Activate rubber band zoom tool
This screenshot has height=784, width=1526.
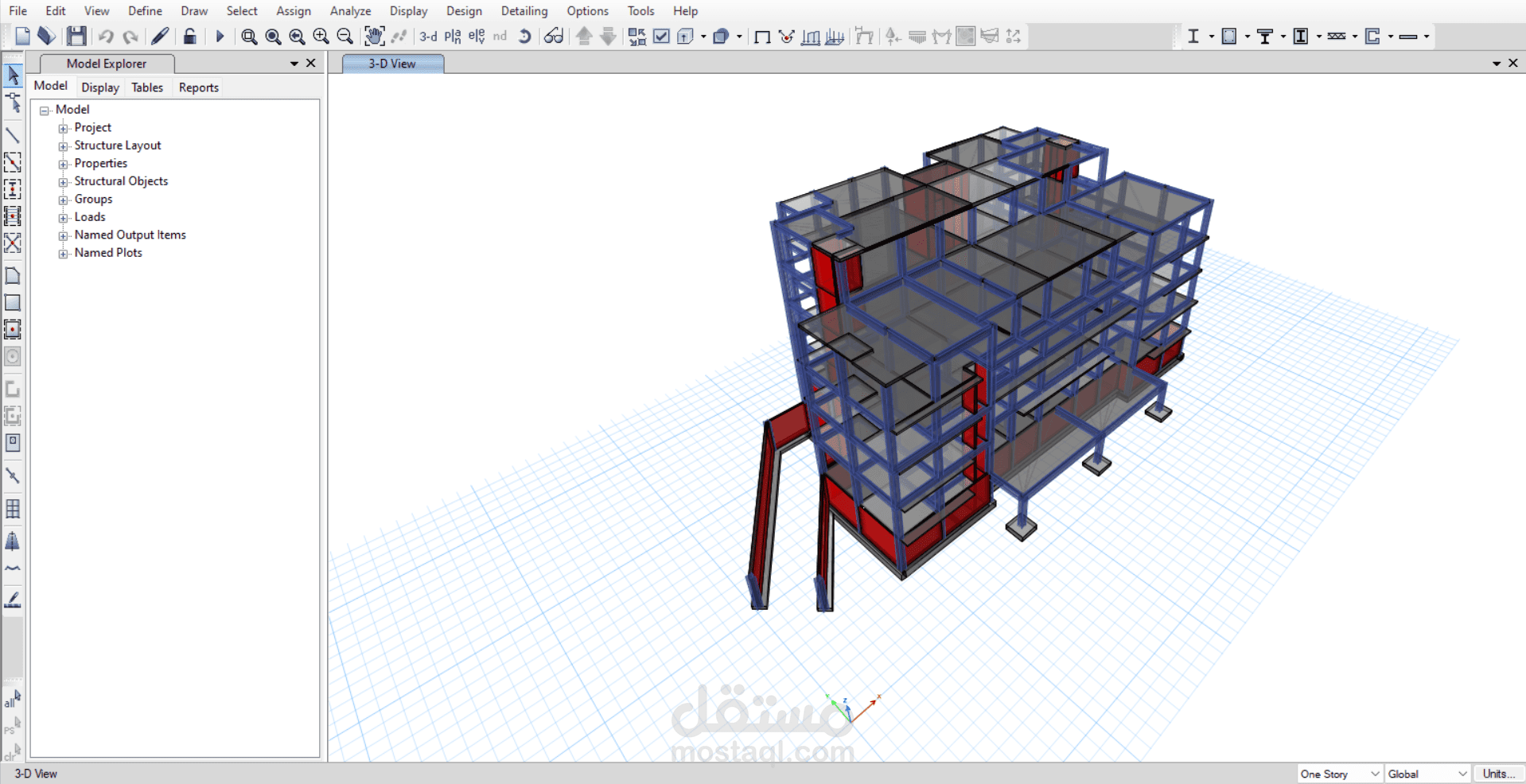click(249, 37)
